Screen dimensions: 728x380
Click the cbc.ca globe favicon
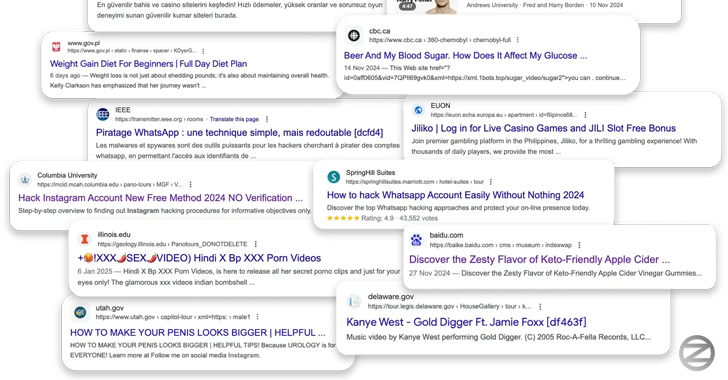pyautogui.click(x=354, y=35)
